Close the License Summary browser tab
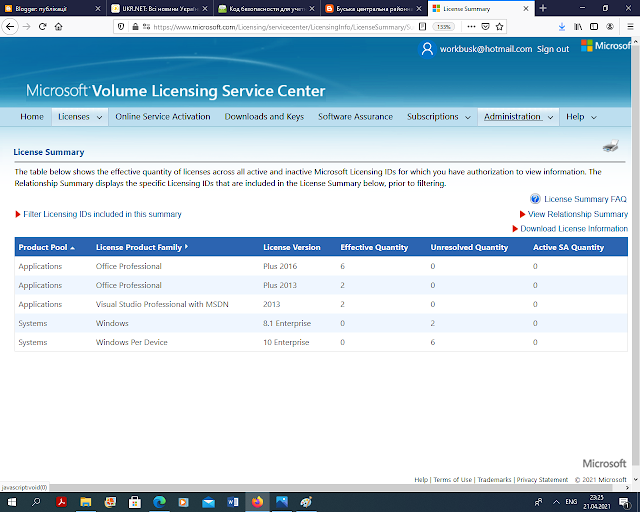This screenshot has width=640, height=512. [526, 8]
